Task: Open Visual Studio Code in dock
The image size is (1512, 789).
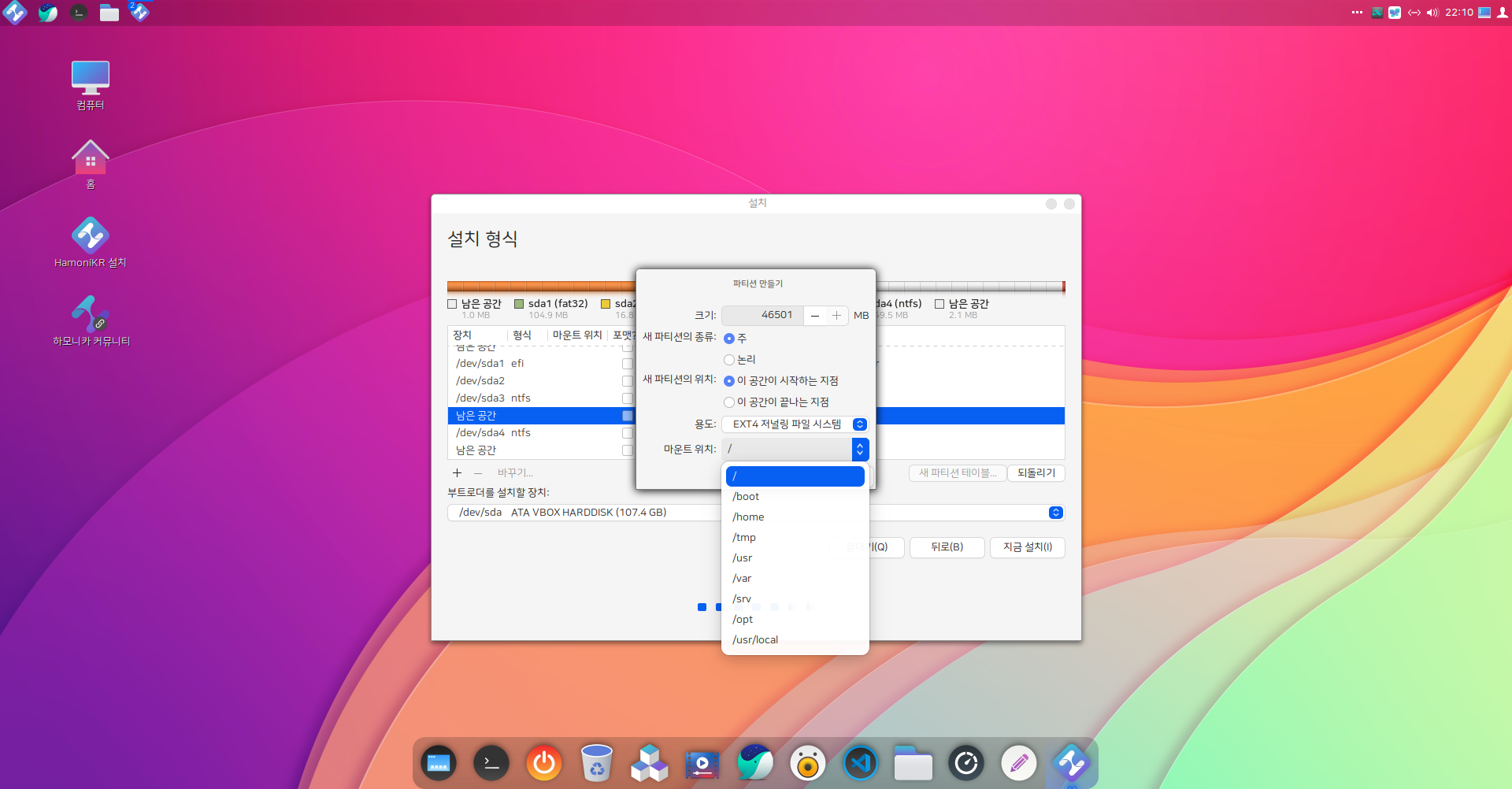Action: click(x=860, y=763)
